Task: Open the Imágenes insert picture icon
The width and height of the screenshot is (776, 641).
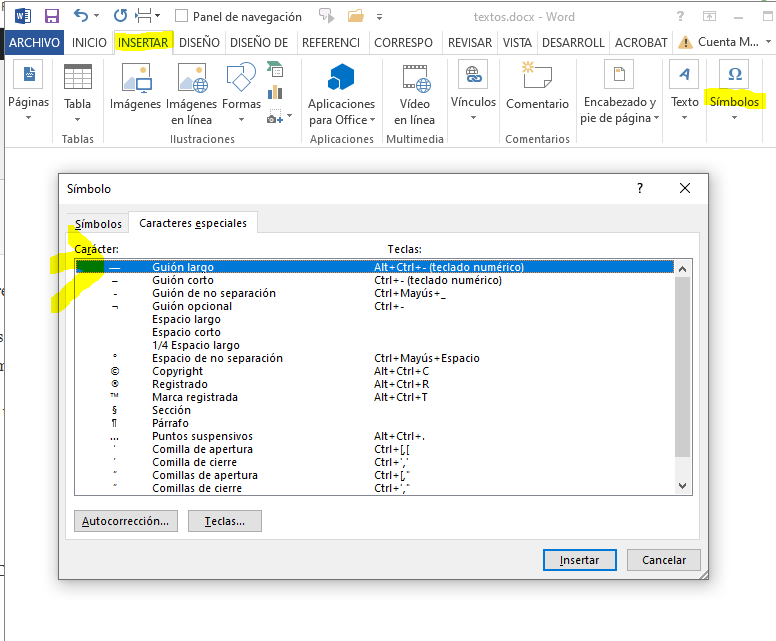Action: pyautogui.click(x=135, y=80)
